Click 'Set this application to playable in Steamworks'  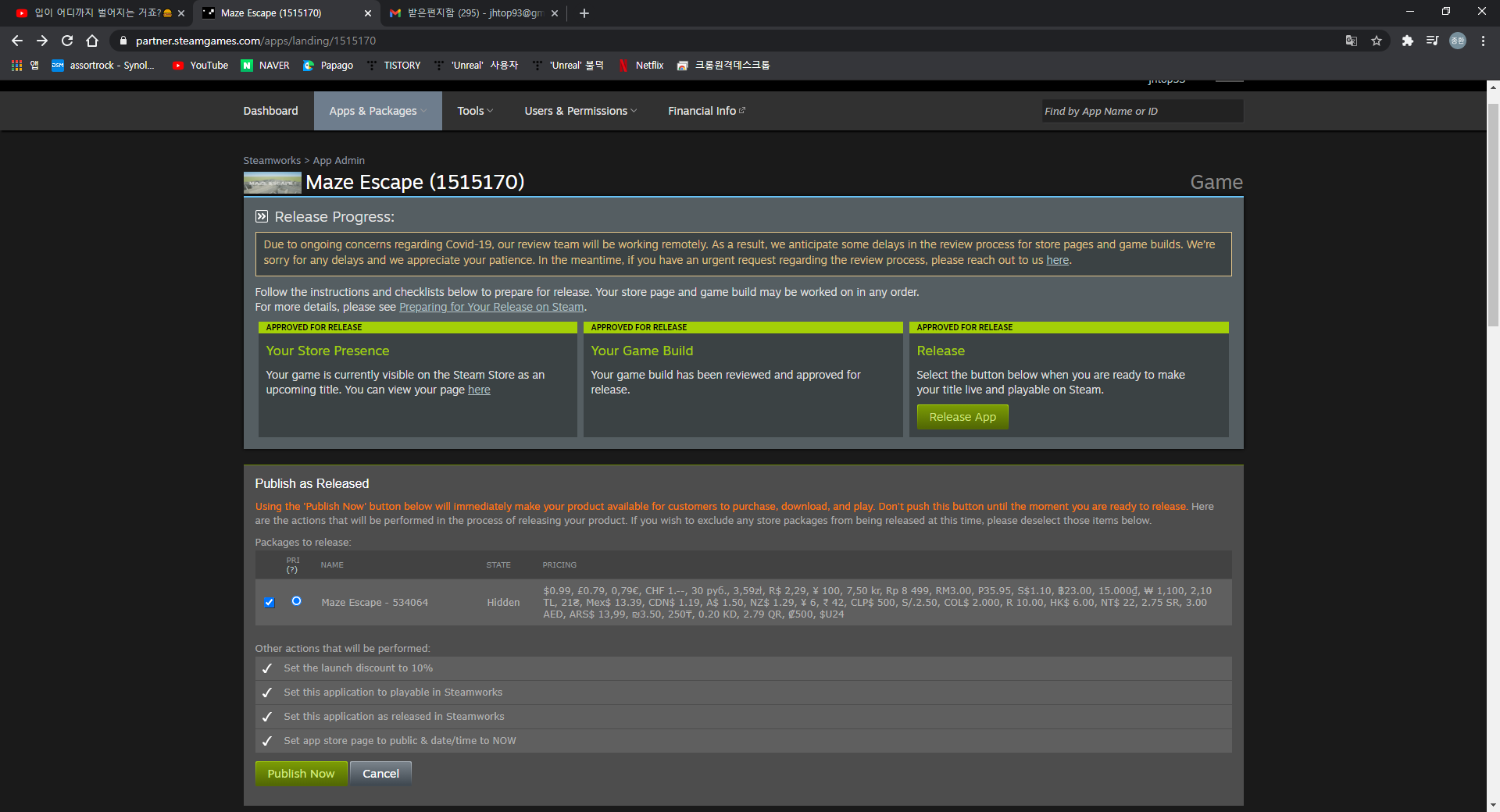(743, 693)
